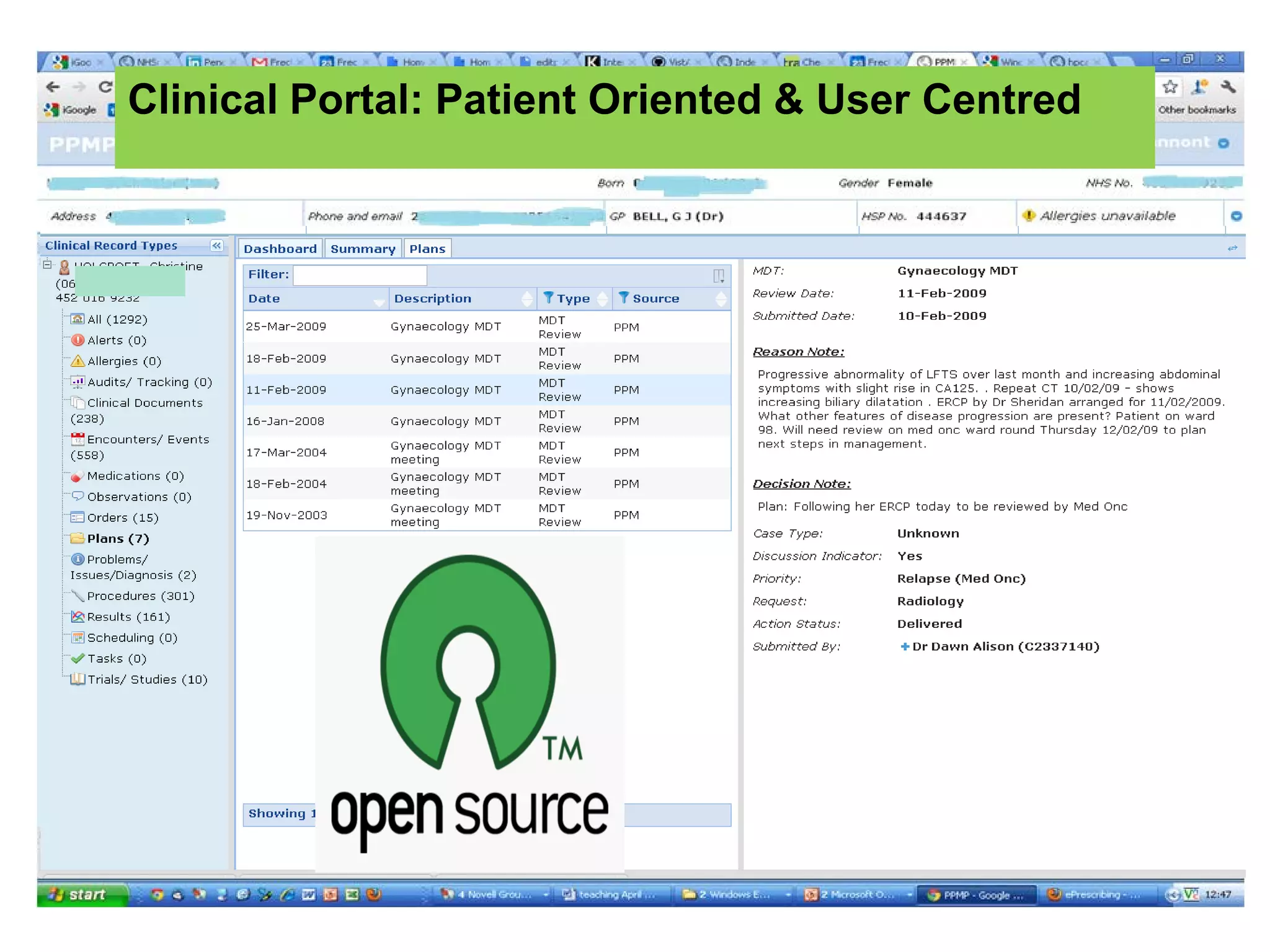The image size is (1270, 952).
Task: Open Trials/ Studies book icon
Action: (78, 679)
